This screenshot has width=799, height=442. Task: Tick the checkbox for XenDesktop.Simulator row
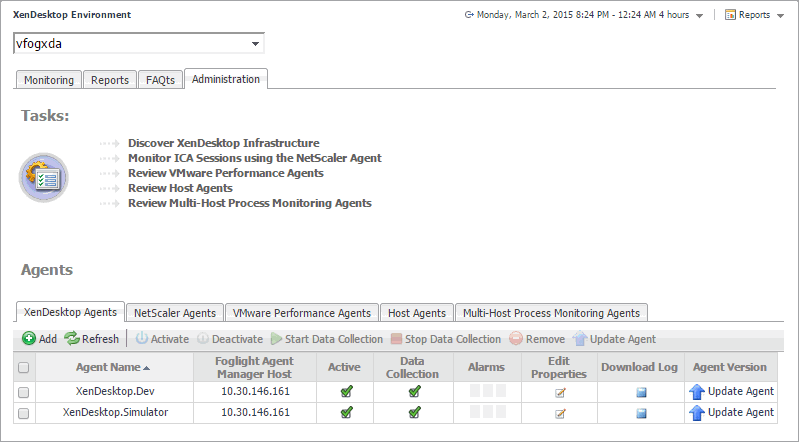pos(23,413)
